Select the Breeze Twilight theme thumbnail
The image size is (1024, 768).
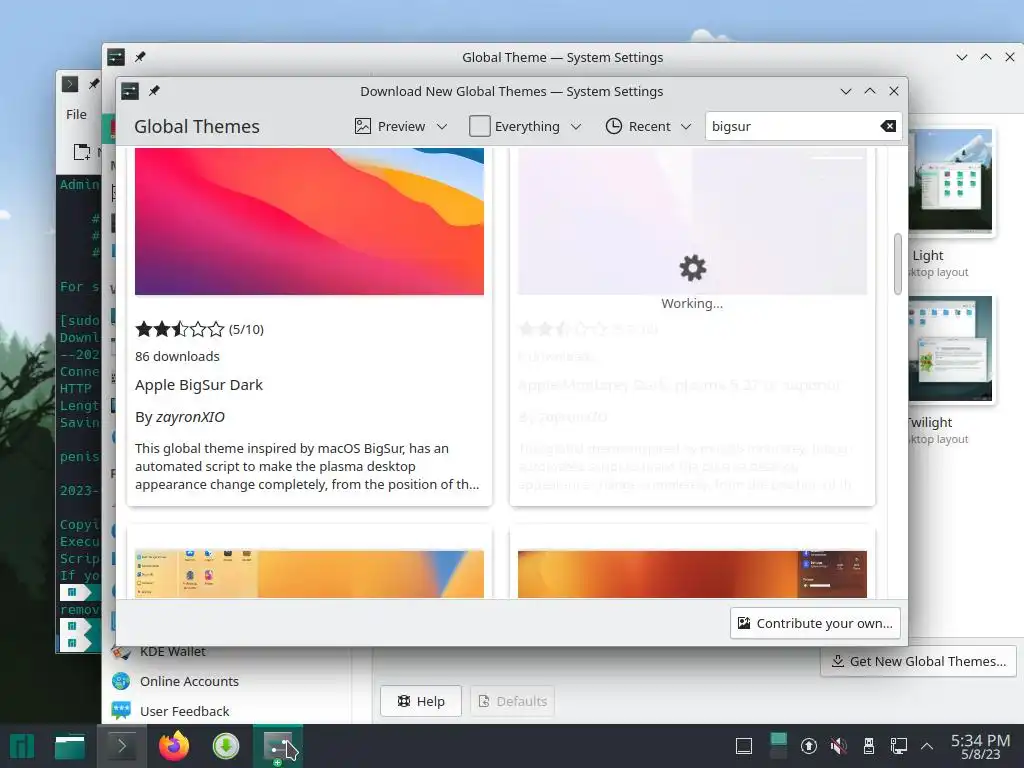click(x=950, y=348)
